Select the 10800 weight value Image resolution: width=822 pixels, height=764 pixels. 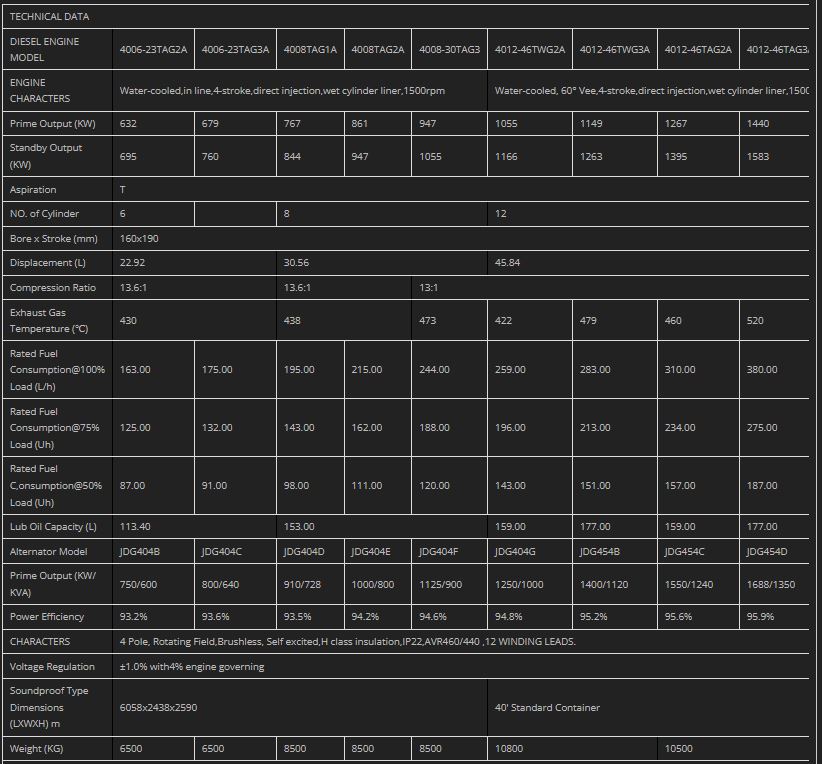coord(510,749)
